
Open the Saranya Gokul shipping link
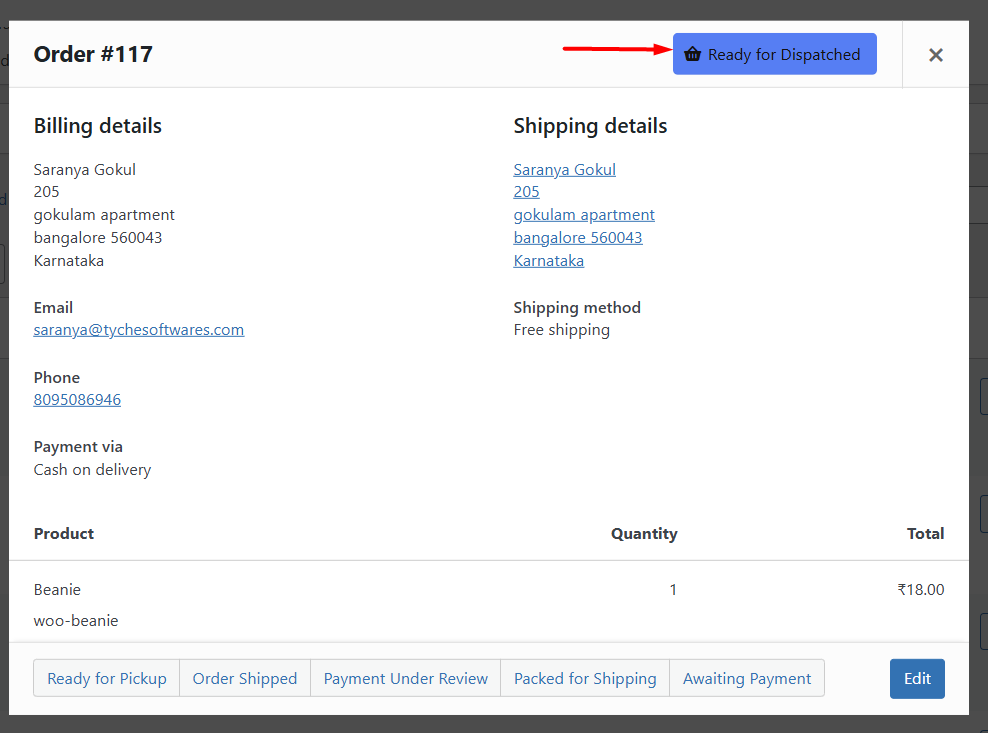coord(564,170)
